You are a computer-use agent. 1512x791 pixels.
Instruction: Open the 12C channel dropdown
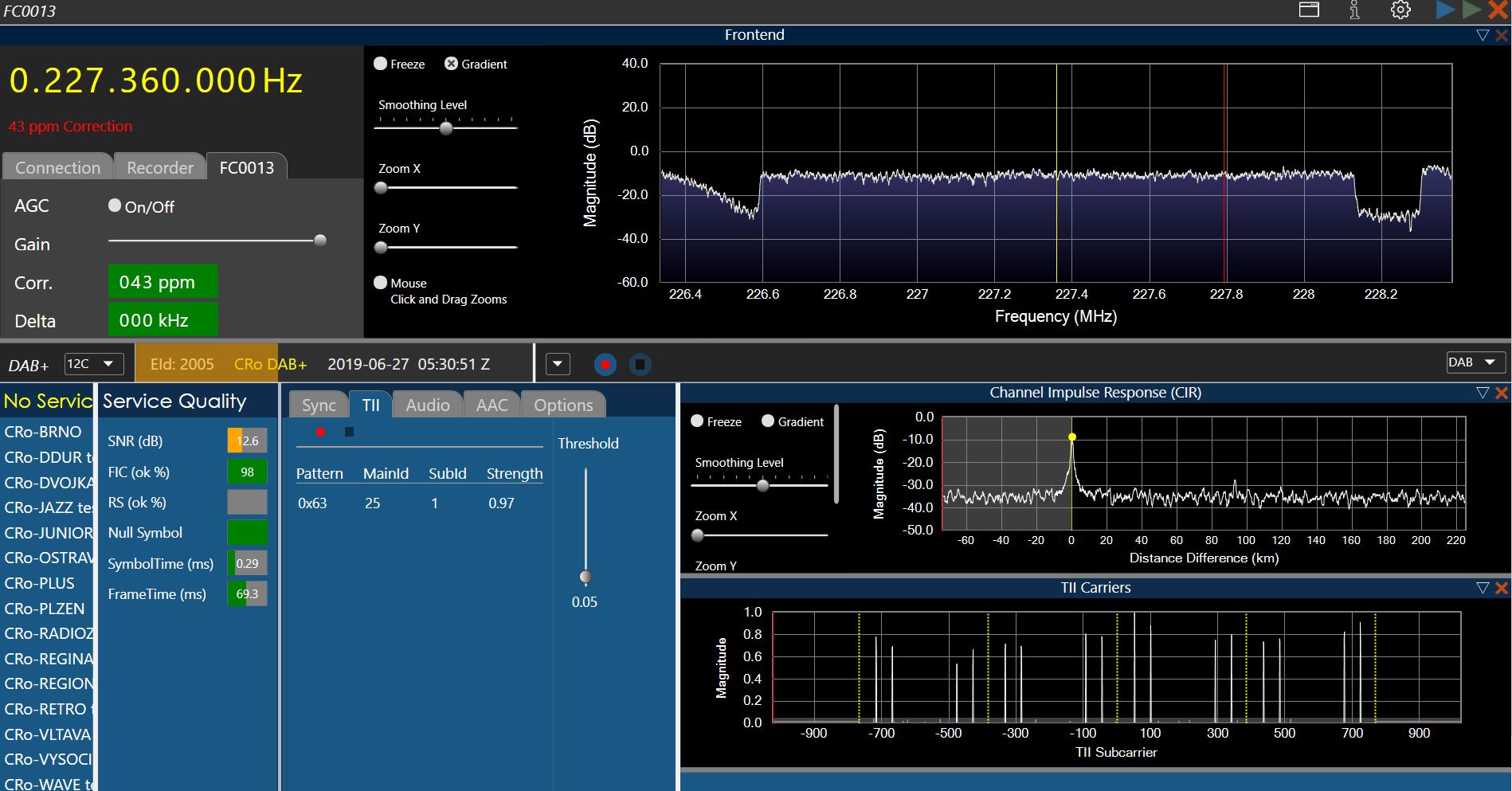tap(93, 364)
